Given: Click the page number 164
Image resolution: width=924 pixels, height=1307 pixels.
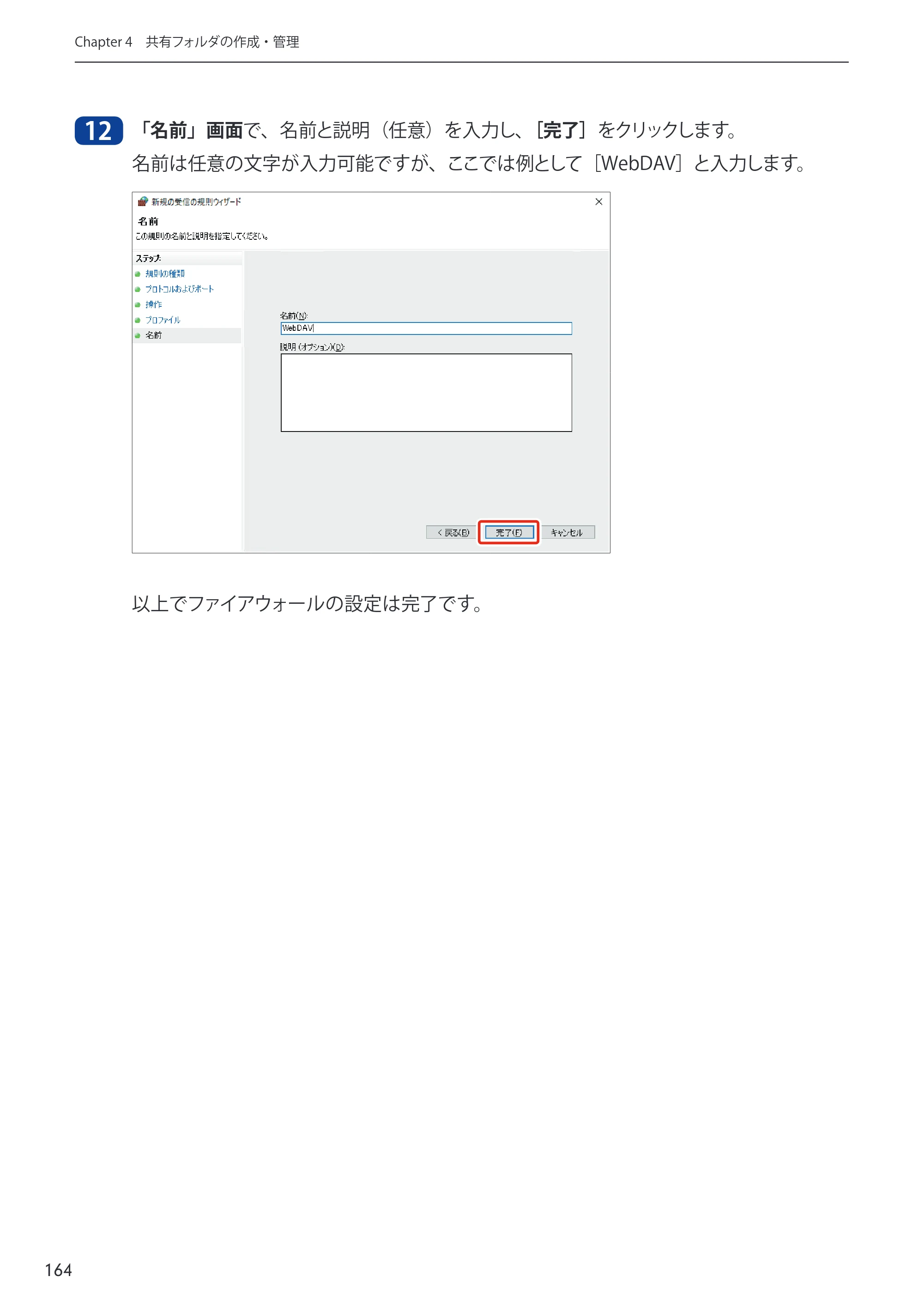Looking at the screenshot, I should click(x=59, y=1270).
